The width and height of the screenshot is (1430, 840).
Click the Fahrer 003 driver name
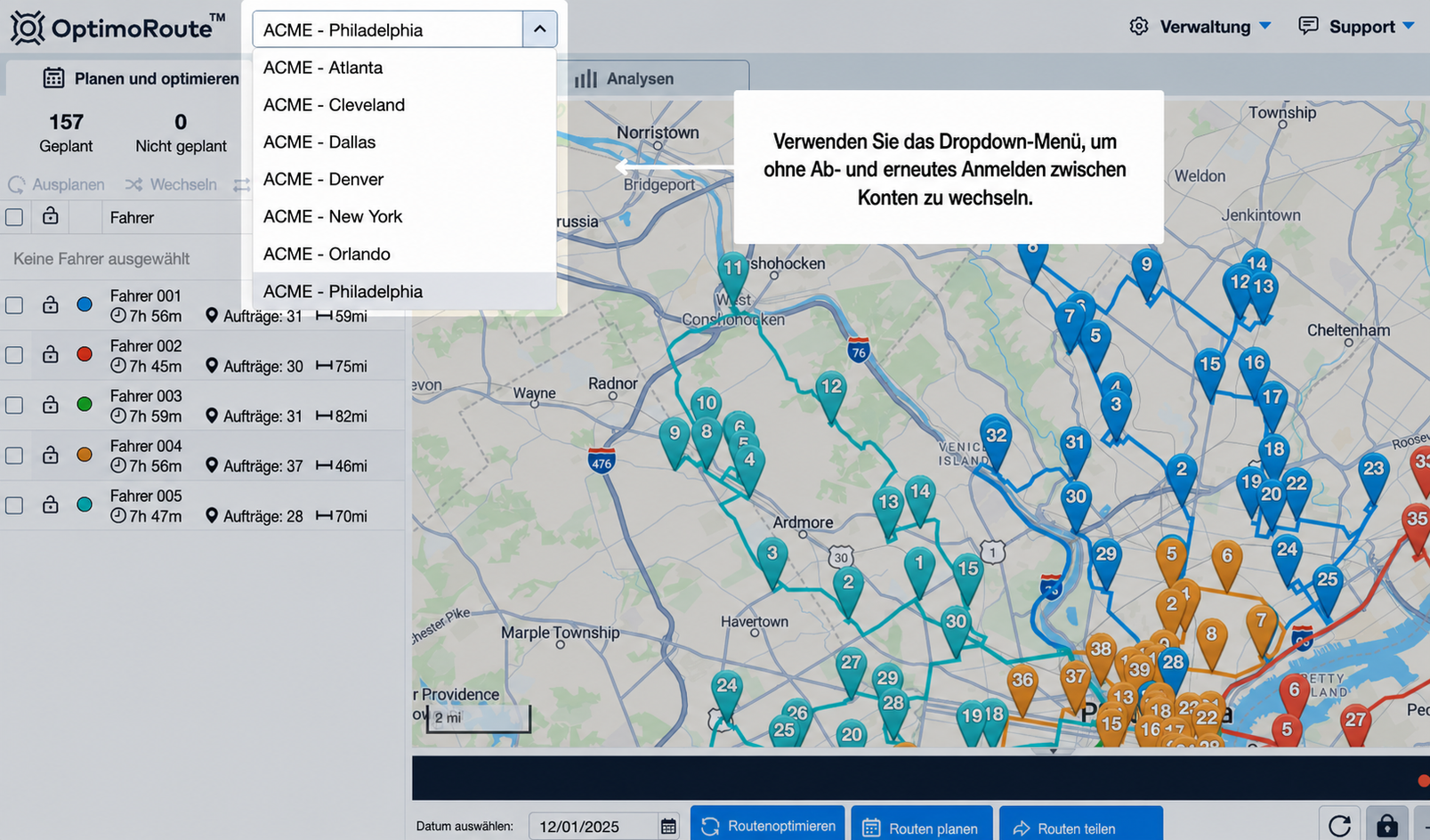146,395
